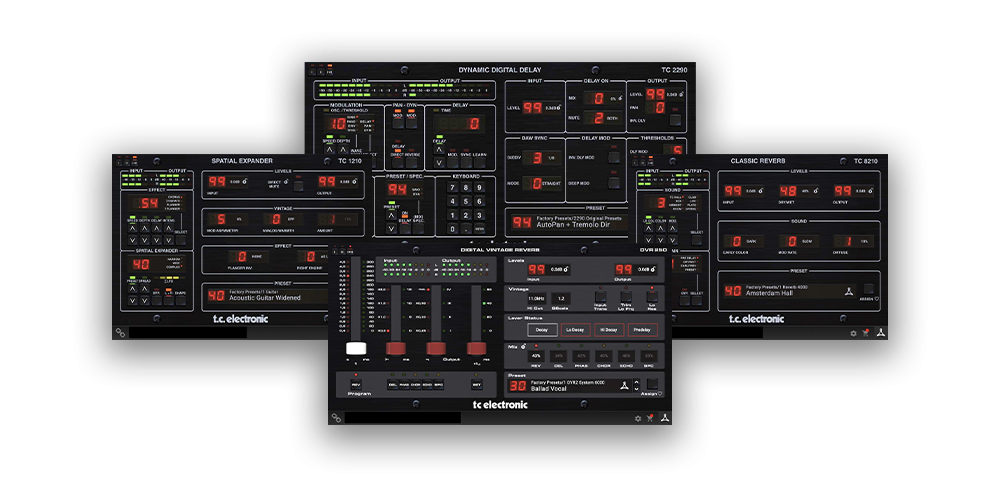
Task: Toggle the Lo Res vintage switch
Action: click(652, 297)
